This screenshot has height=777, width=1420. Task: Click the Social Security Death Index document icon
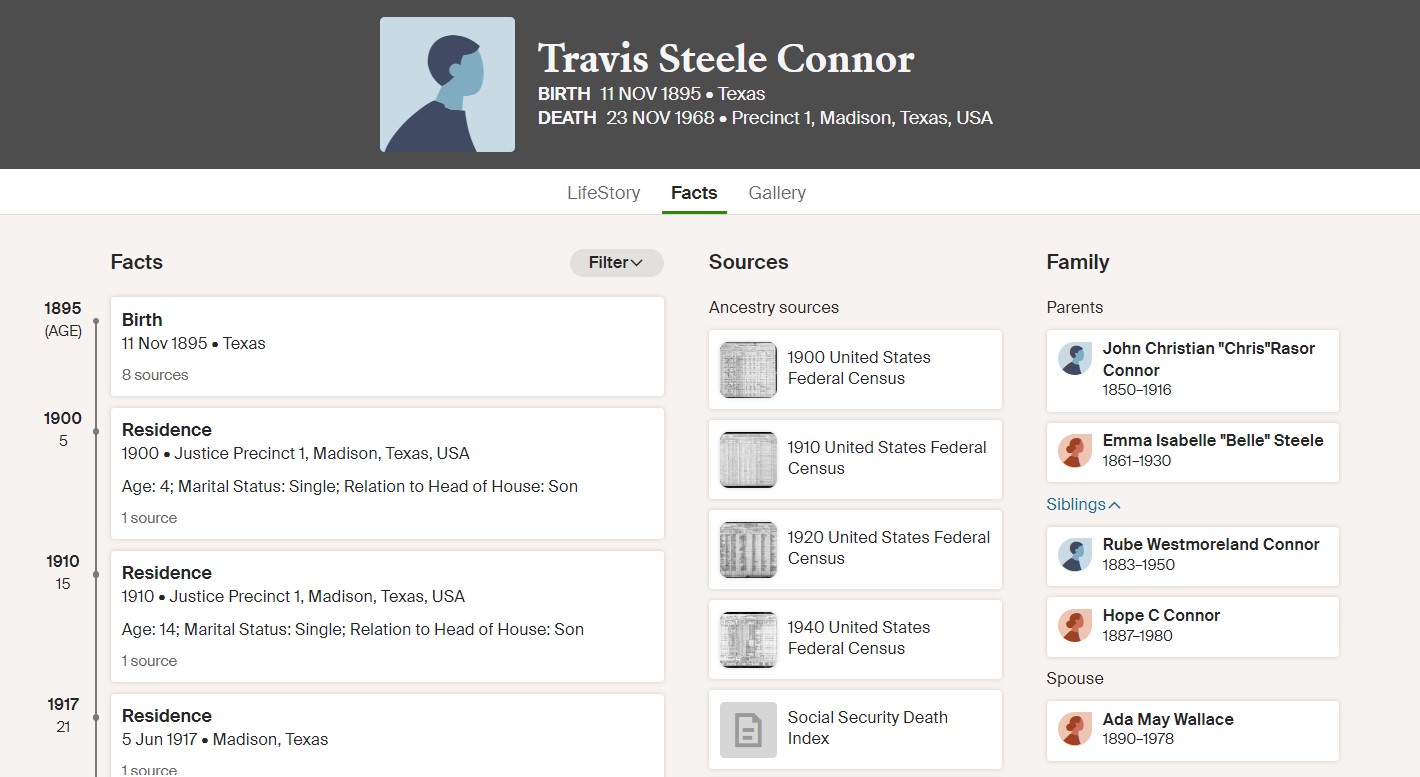click(x=748, y=730)
